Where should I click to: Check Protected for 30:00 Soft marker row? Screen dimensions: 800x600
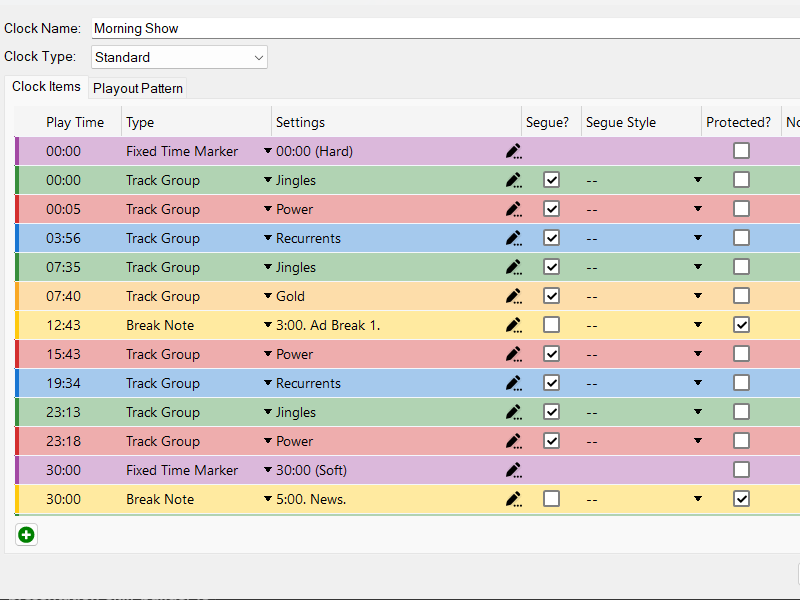click(741, 469)
